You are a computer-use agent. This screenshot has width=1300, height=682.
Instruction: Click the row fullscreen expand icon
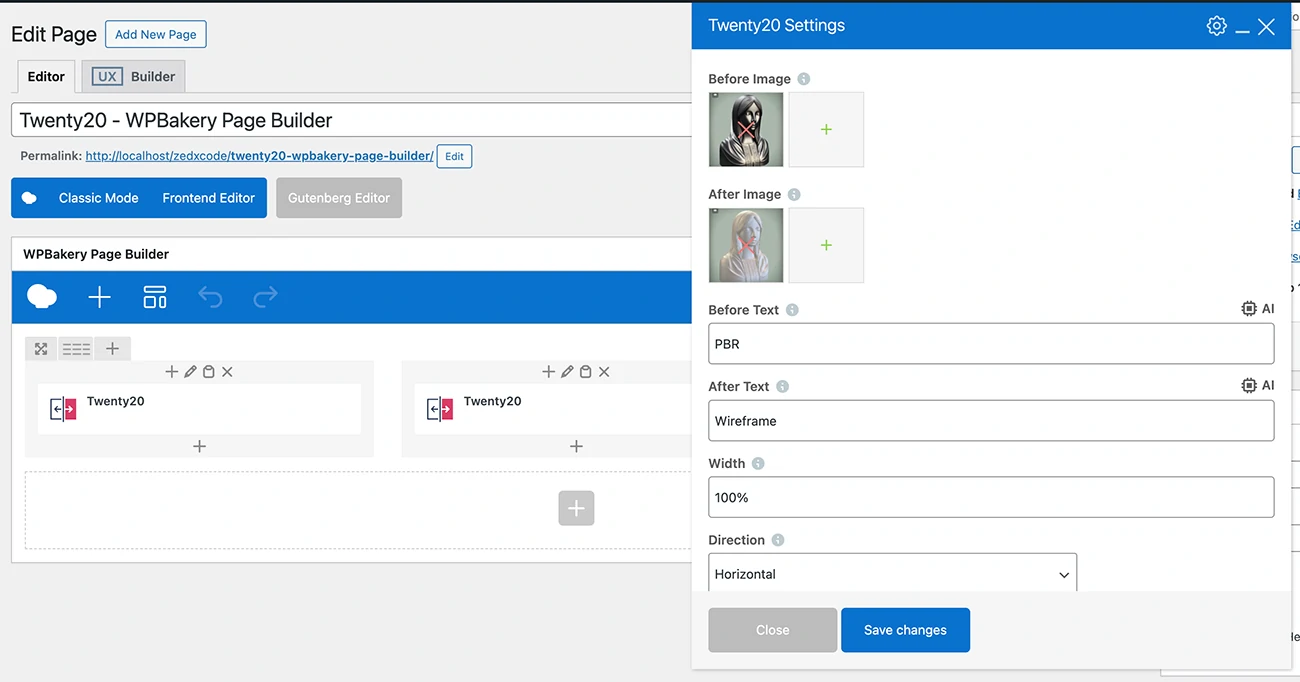coord(41,349)
